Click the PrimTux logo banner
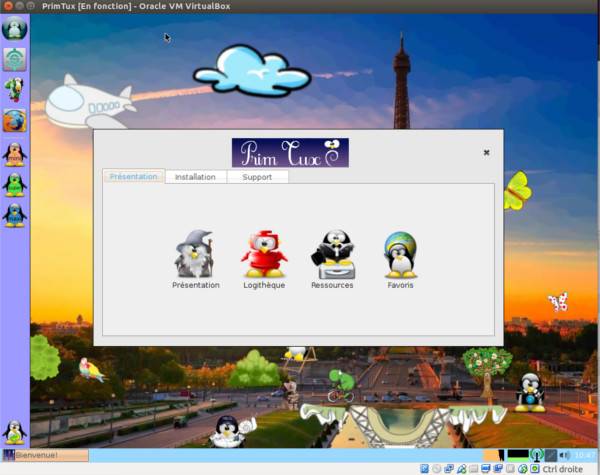 click(290, 153)
